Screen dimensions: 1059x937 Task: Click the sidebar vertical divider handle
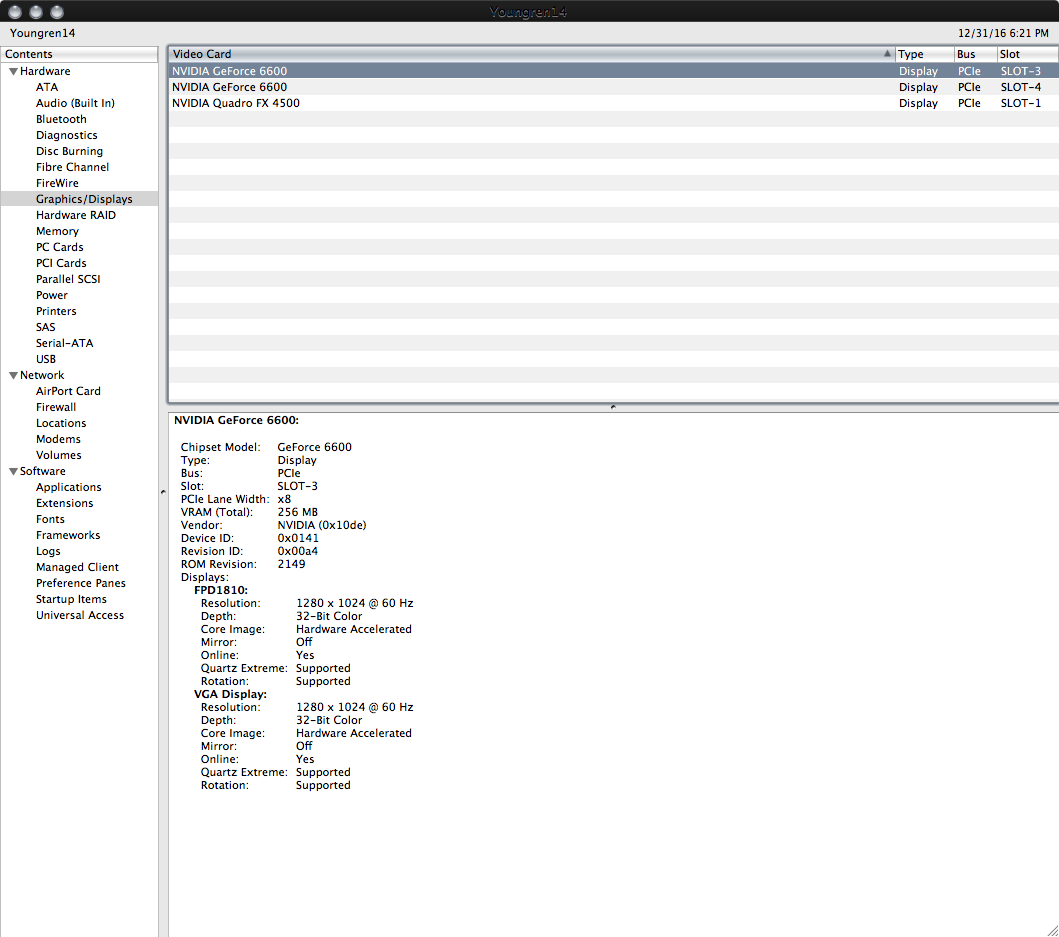163,492
